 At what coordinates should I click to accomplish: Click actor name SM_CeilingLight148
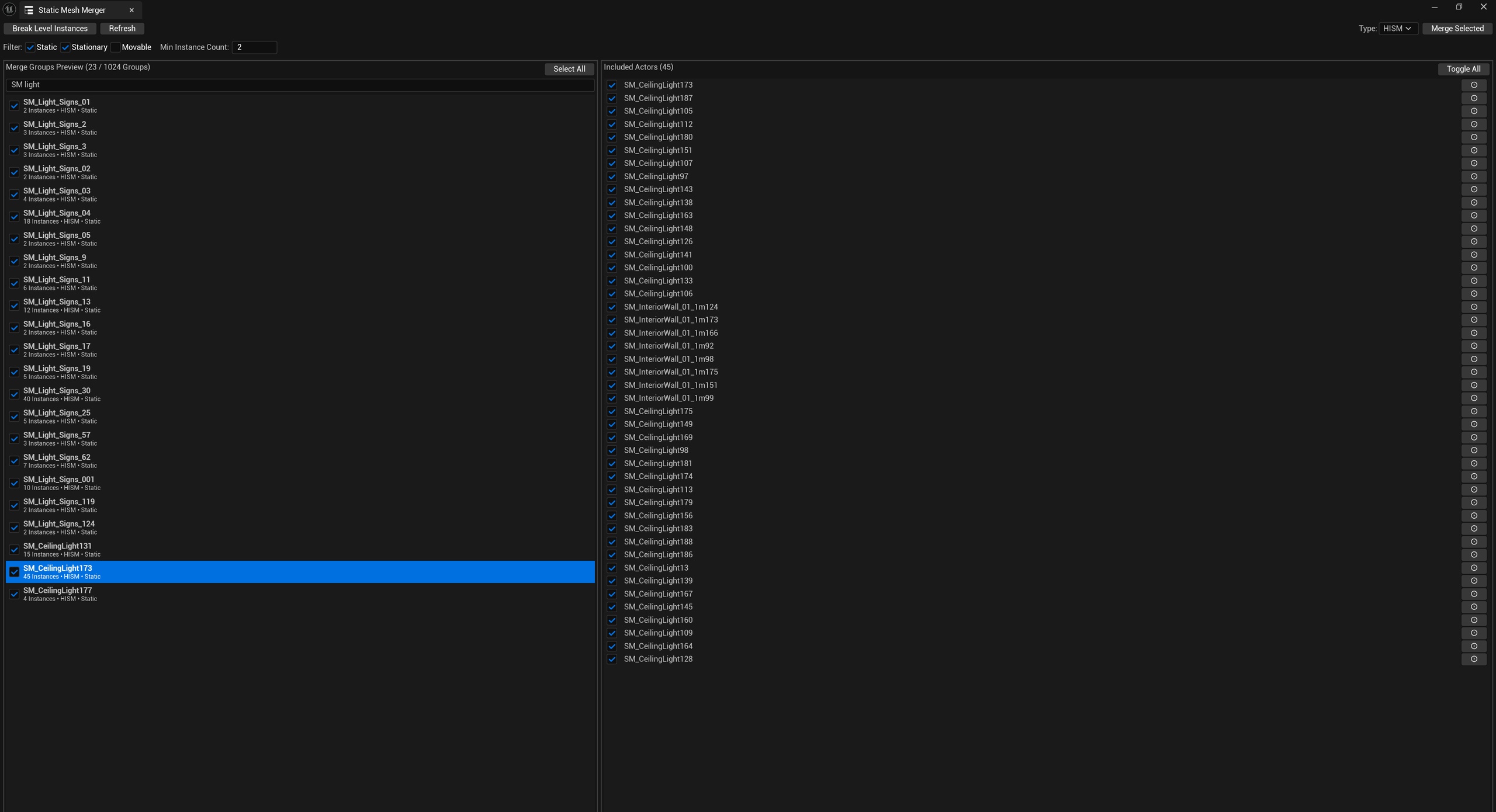(658, 229)
